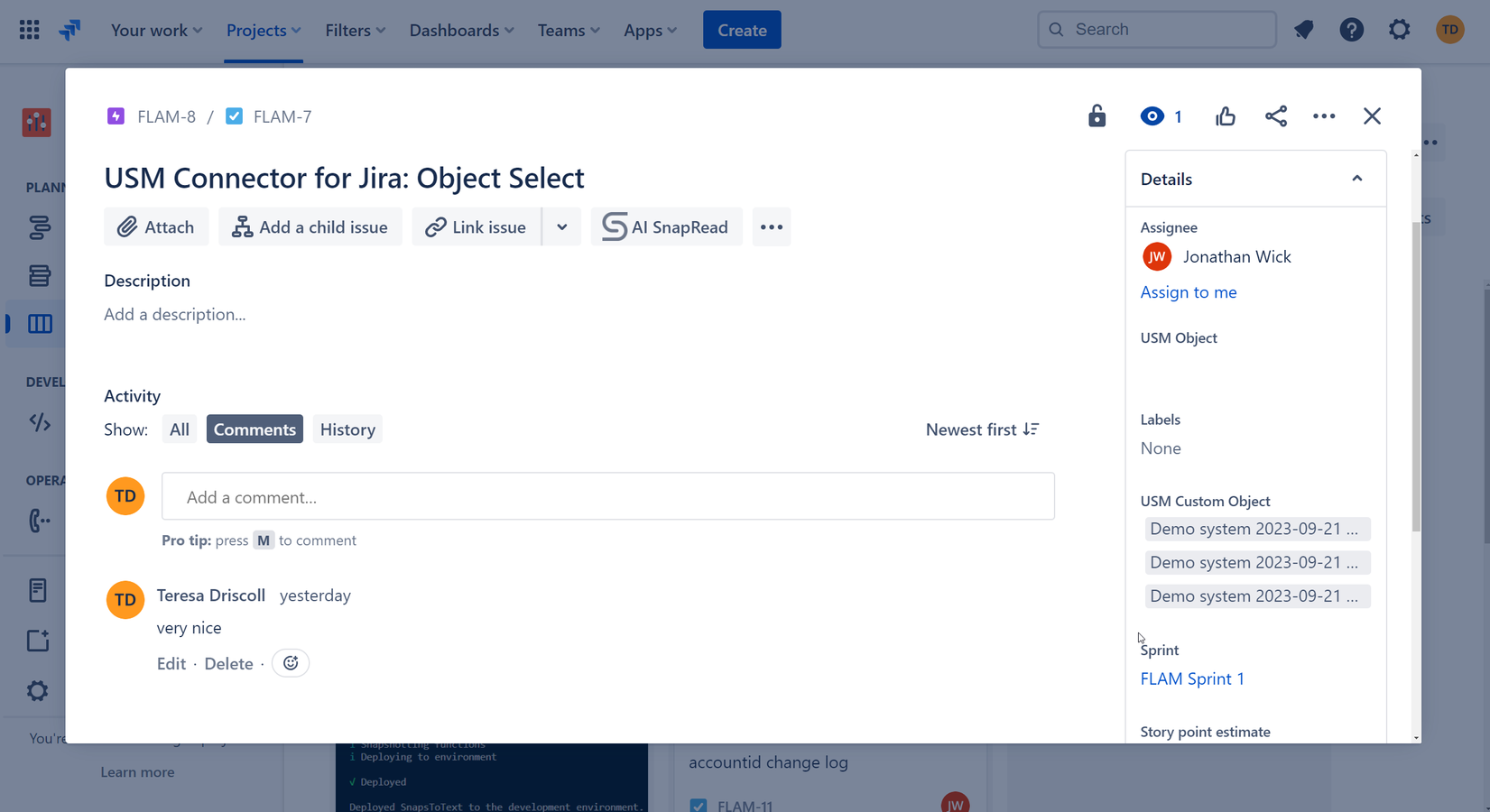Image resolution: width=1490 pixels, height=812 pixels.
Task: Open Project pages icon in sidebar
Action: [x=38, y=590]
